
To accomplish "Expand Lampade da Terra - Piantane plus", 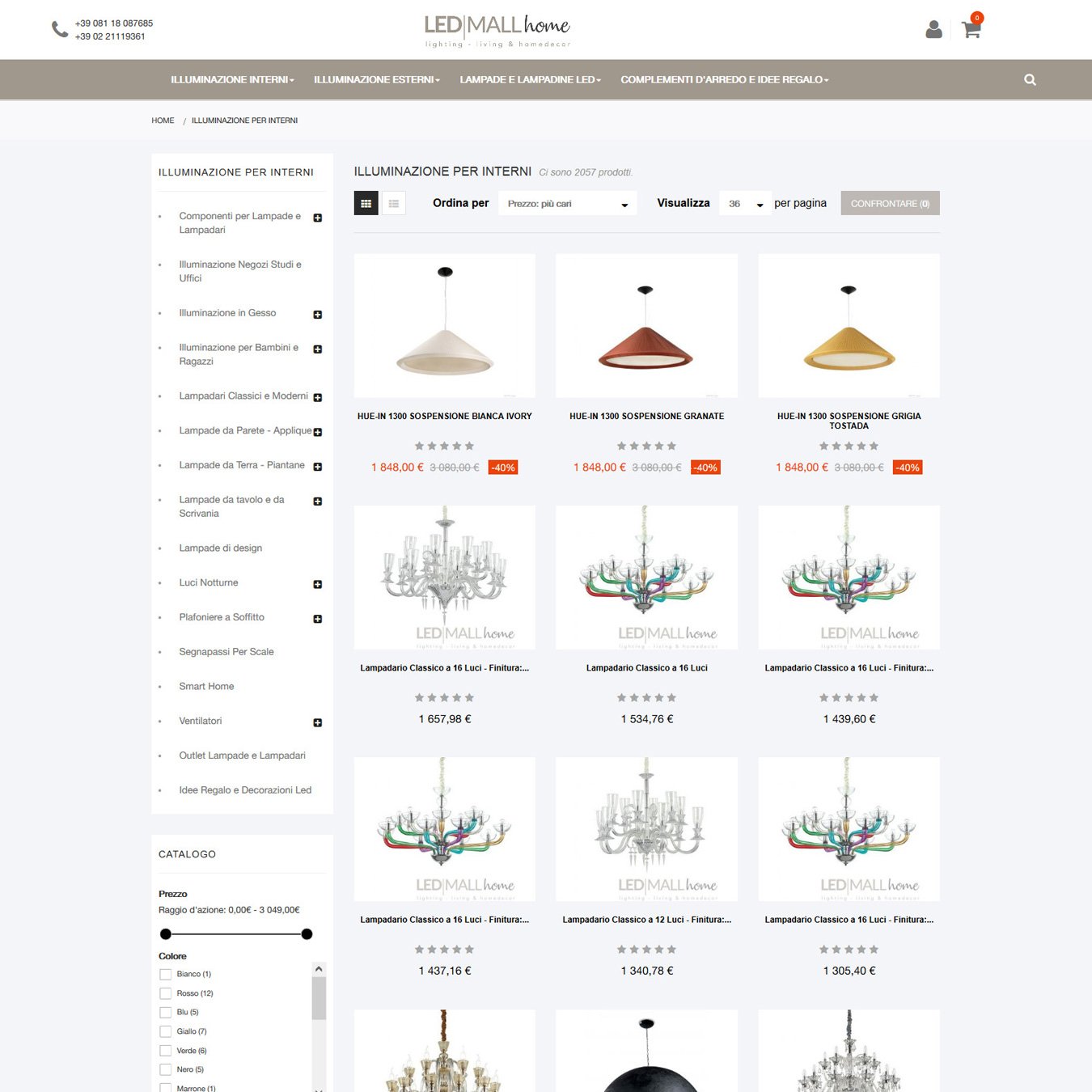I will pyautogui.click(x=318, y=467).
